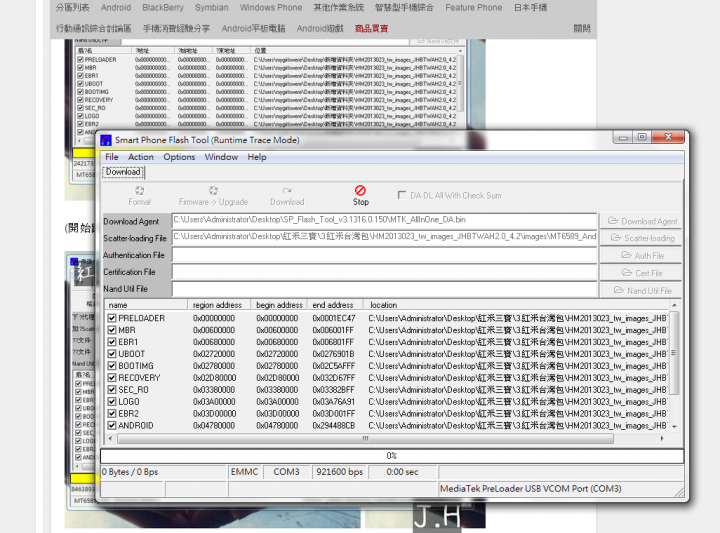Screen dimensions: 720x533
Task: Click the partition list horizontal scrollbar thumb
Action: 366,438
